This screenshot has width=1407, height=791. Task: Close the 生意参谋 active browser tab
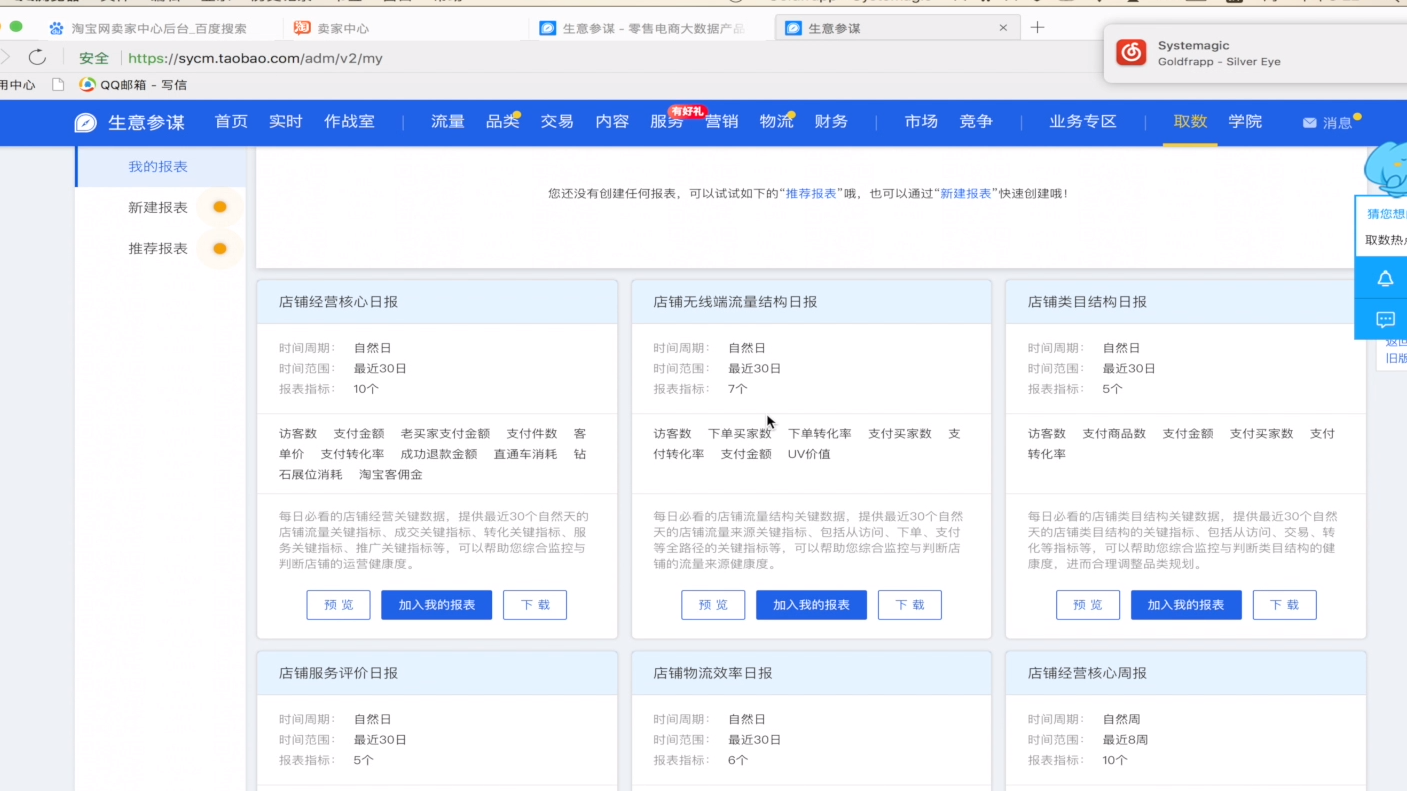[x=1003, y=28]
